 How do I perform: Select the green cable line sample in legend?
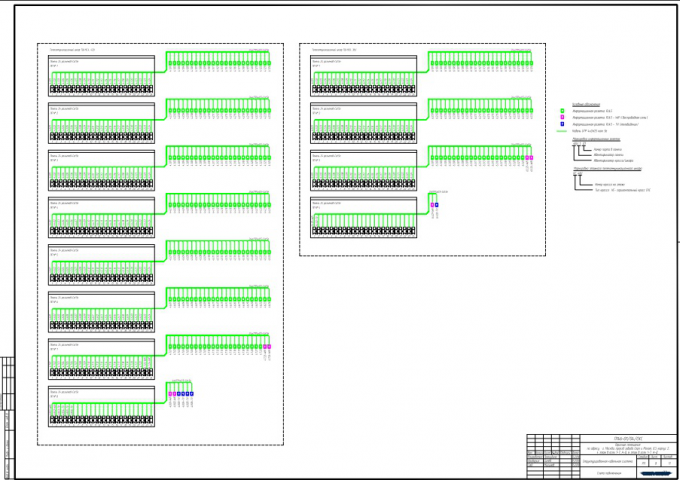tap(562, 131)
